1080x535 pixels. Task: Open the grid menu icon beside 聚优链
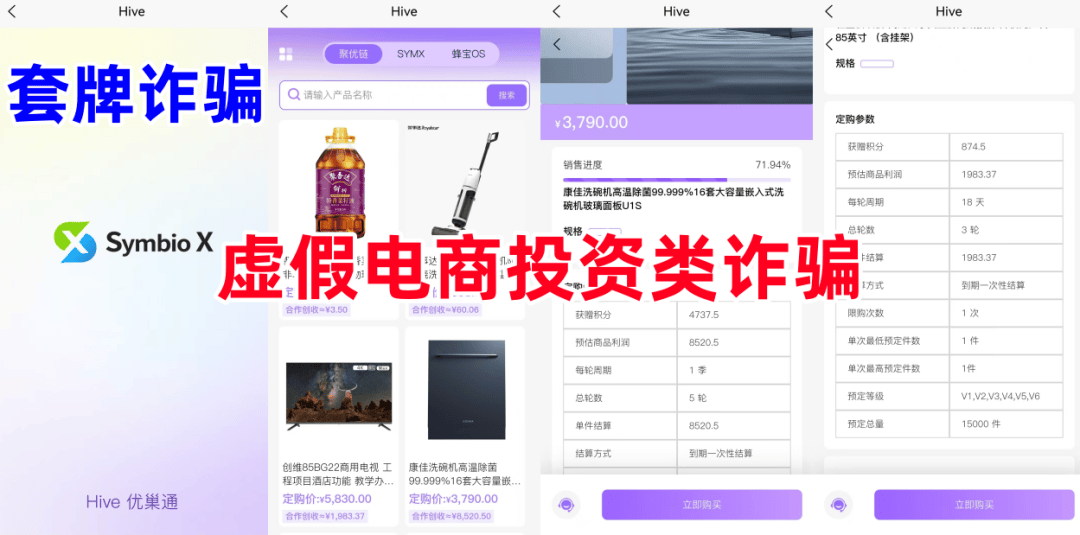point(286,54)
